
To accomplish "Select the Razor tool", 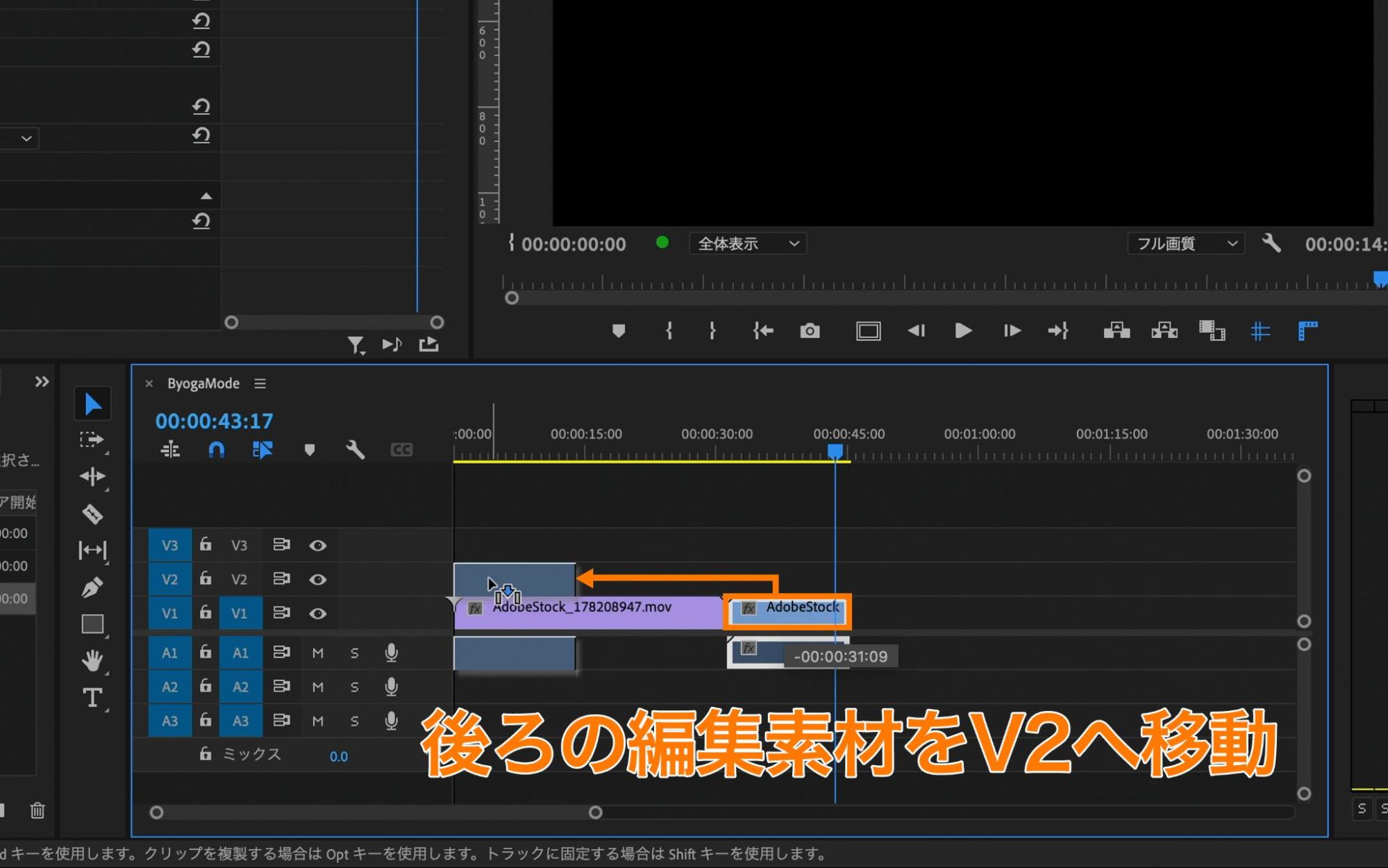I will tap(92, 514).
